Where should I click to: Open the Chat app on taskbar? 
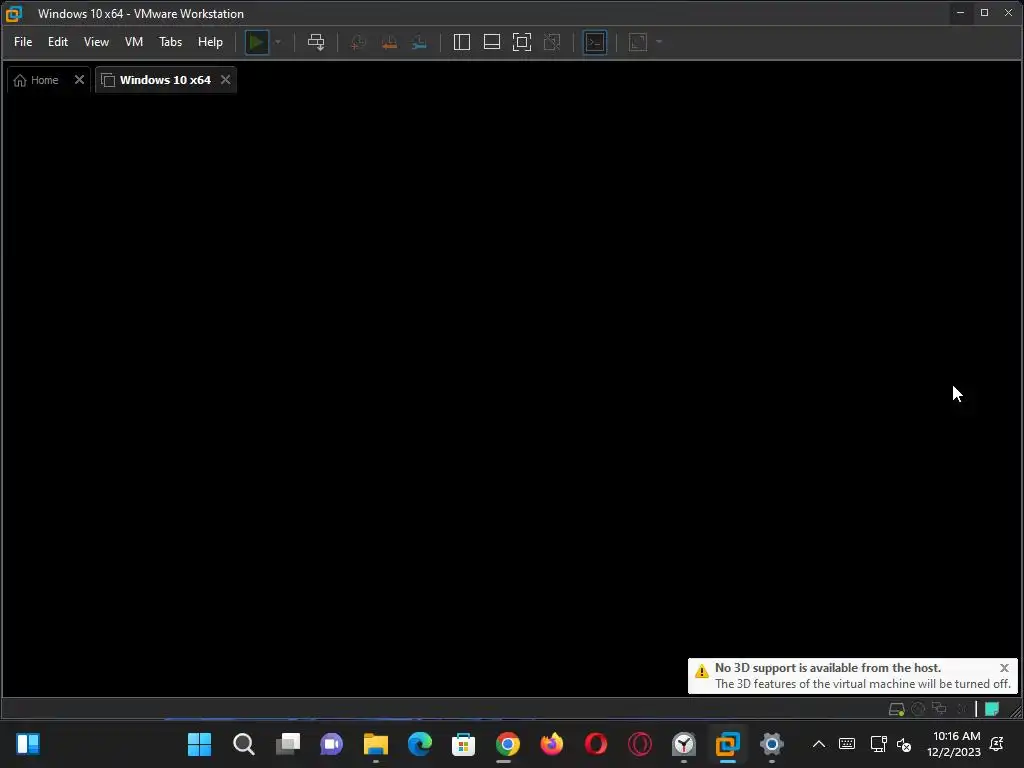coord(331,744)
